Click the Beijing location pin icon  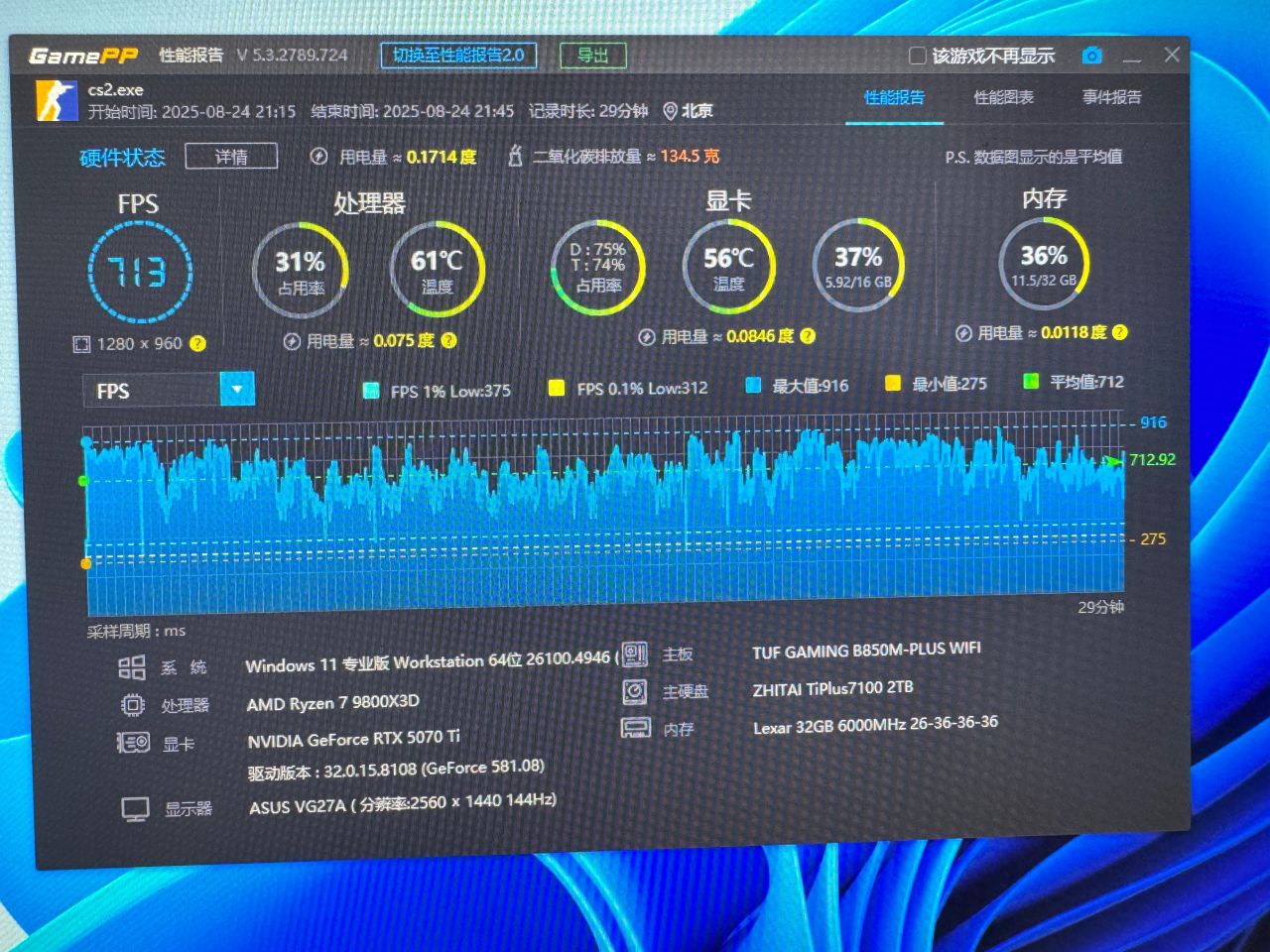click(x=670, y=111)
